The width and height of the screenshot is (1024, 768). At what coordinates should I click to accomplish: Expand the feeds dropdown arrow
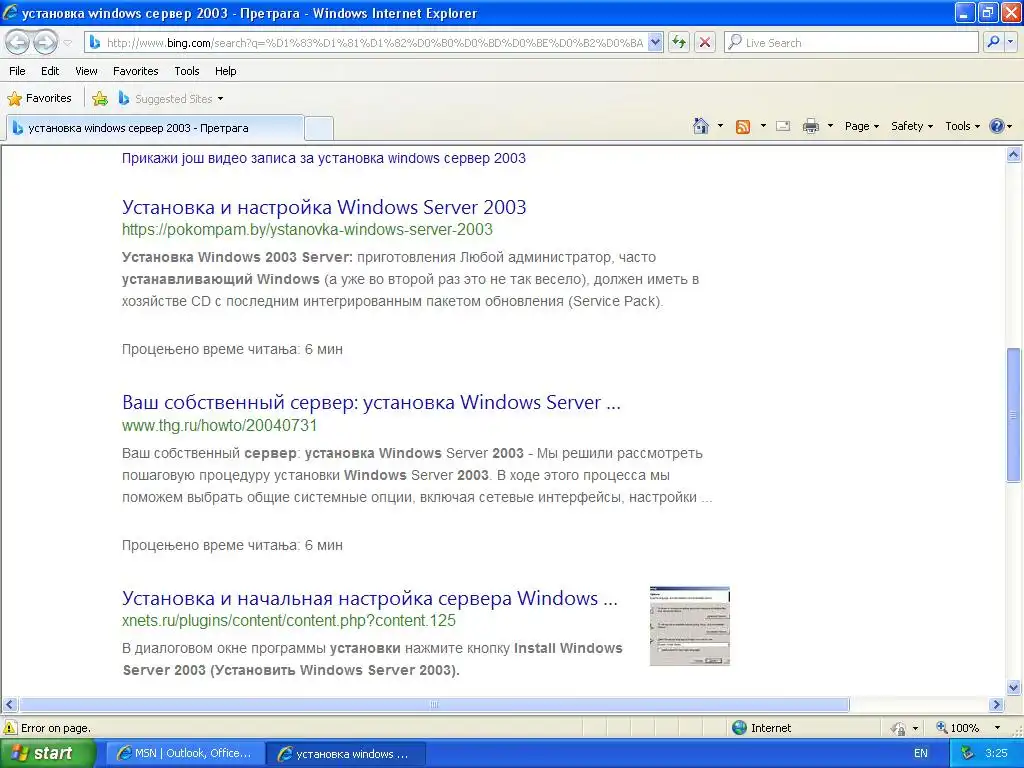tap(763, 126)
